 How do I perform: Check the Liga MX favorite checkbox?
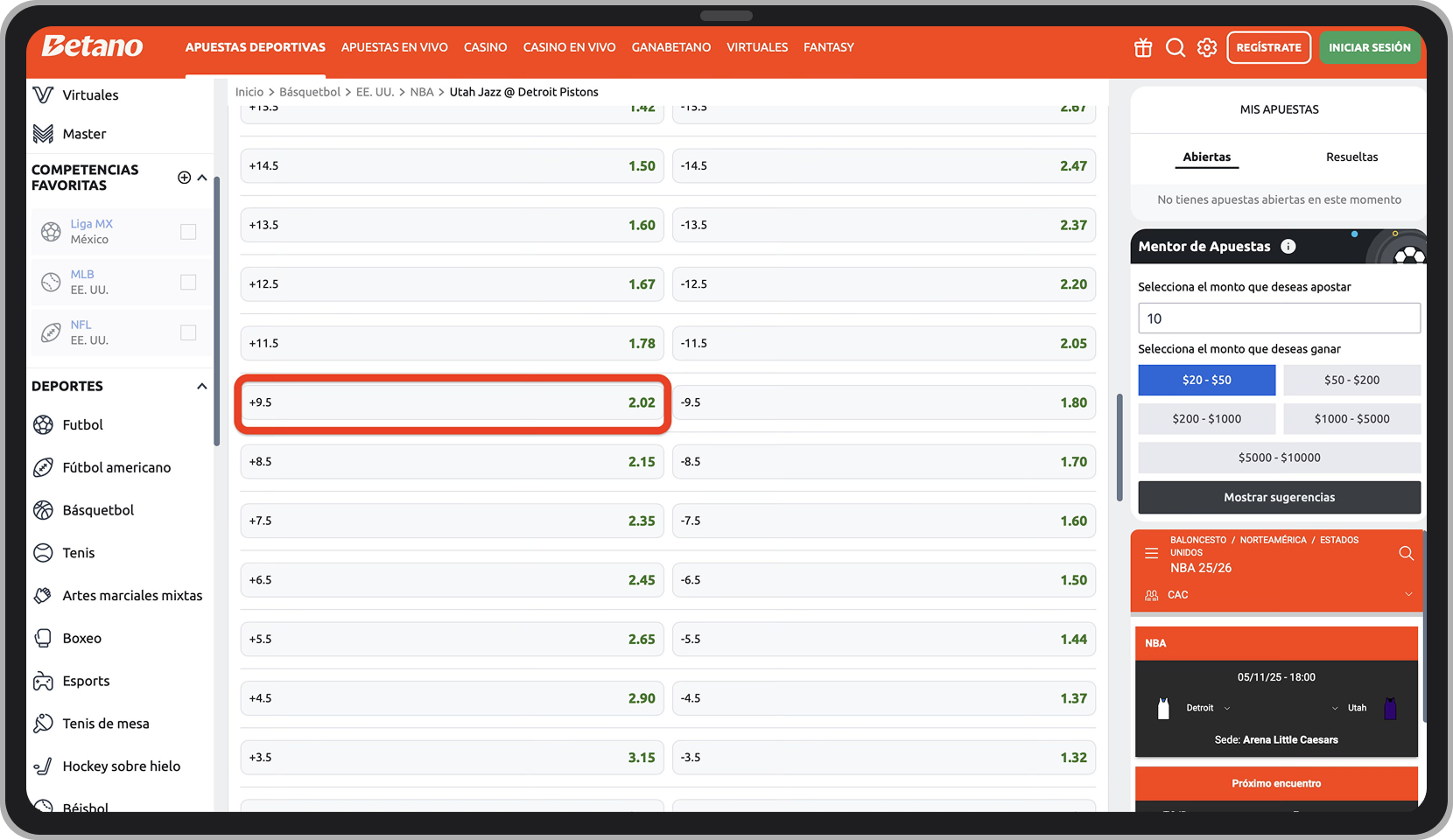point(188,232)
